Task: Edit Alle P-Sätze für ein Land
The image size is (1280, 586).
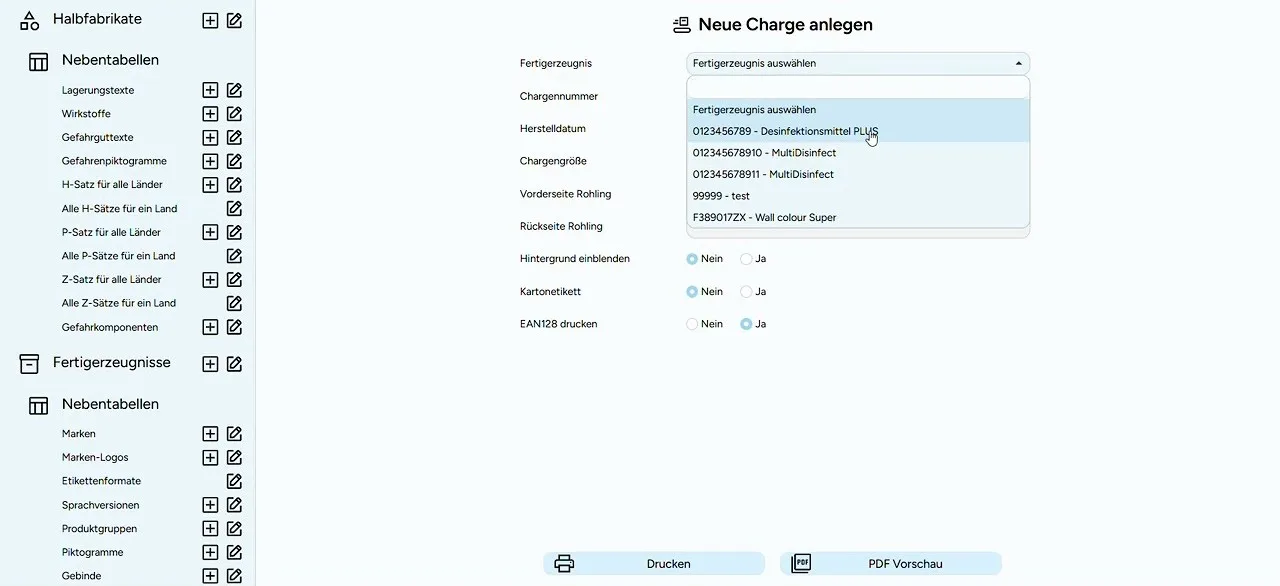Action: 234,256
